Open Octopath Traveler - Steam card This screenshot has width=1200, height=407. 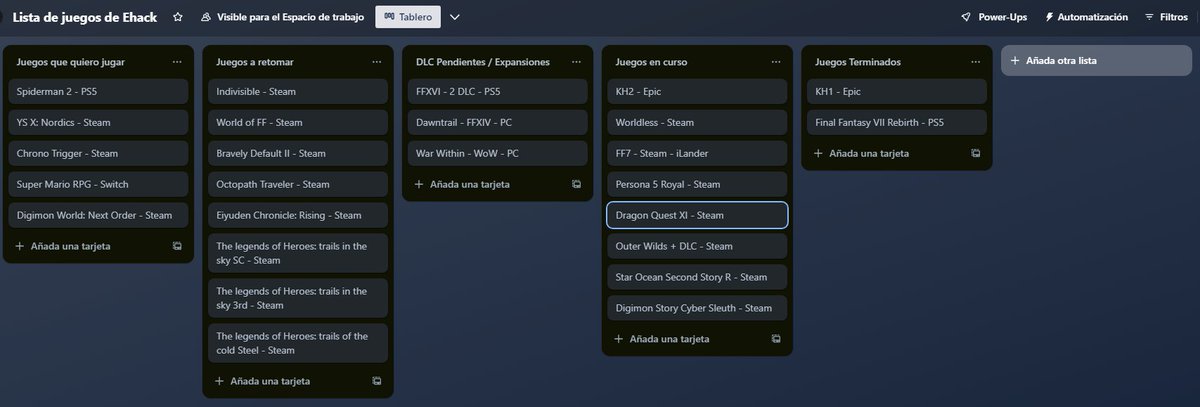point(298,185)
